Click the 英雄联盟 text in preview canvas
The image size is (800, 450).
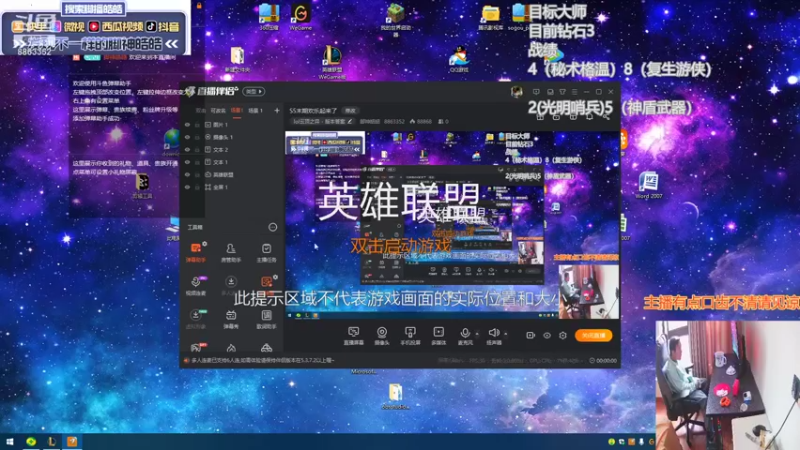[x=398, y=201]
